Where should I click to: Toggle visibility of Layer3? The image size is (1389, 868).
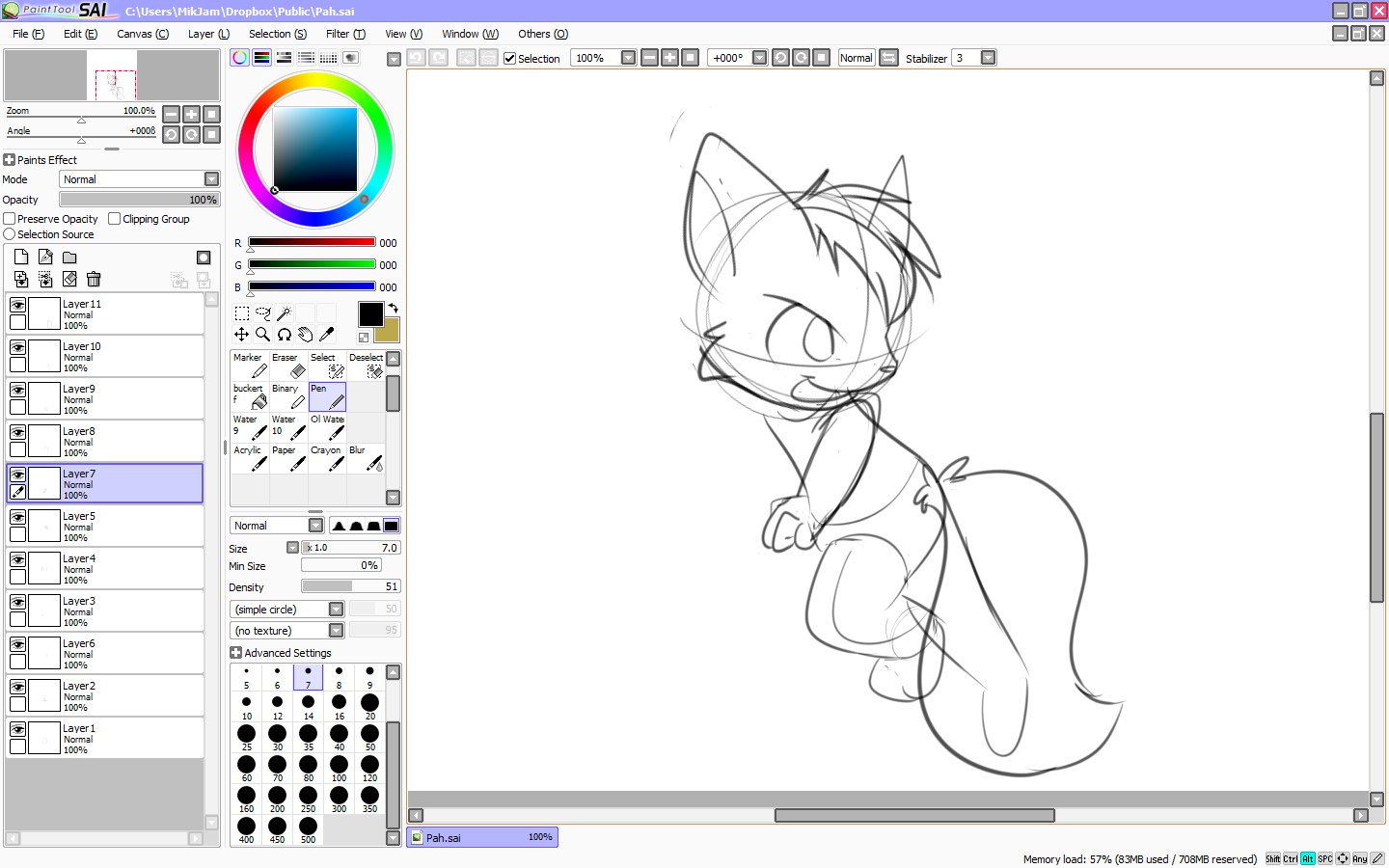tap(17, 602)
